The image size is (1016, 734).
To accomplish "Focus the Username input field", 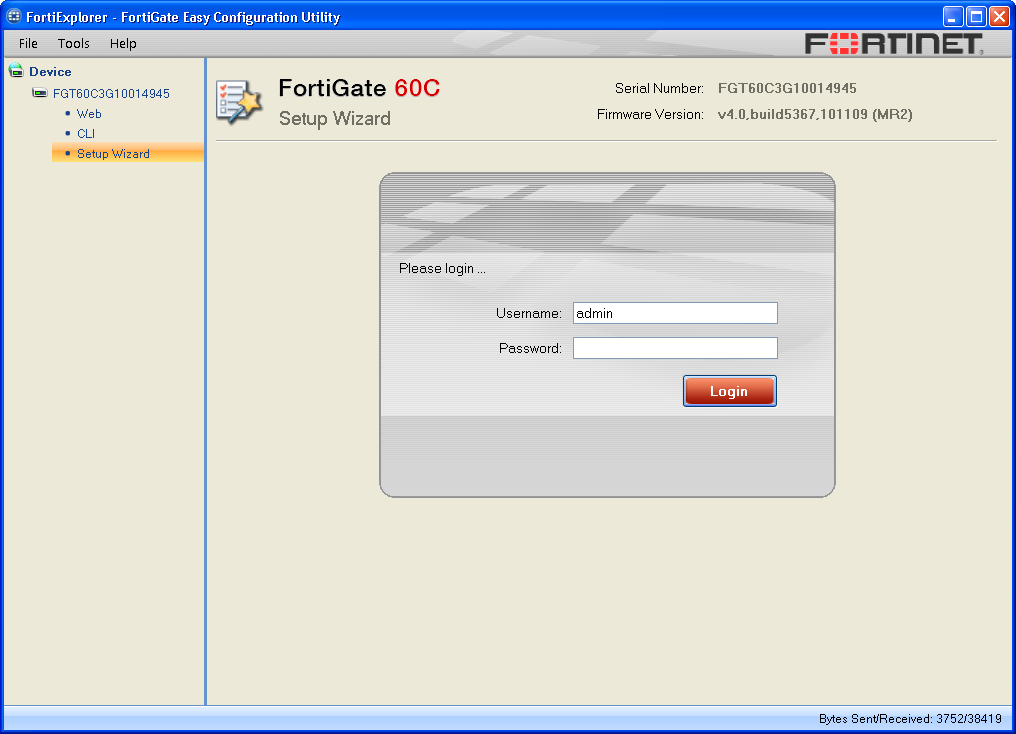I will 675,313.
